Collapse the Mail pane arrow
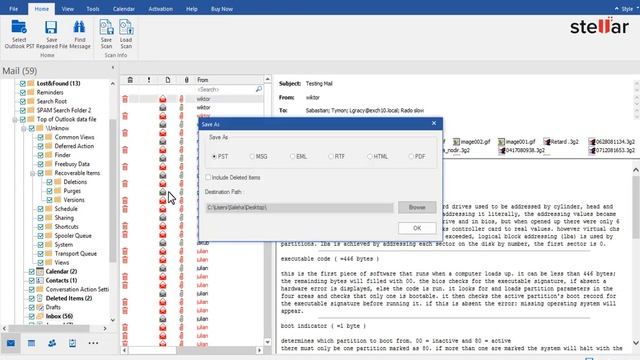The width and height of the screenshot is (640, 360). point(113,68)
